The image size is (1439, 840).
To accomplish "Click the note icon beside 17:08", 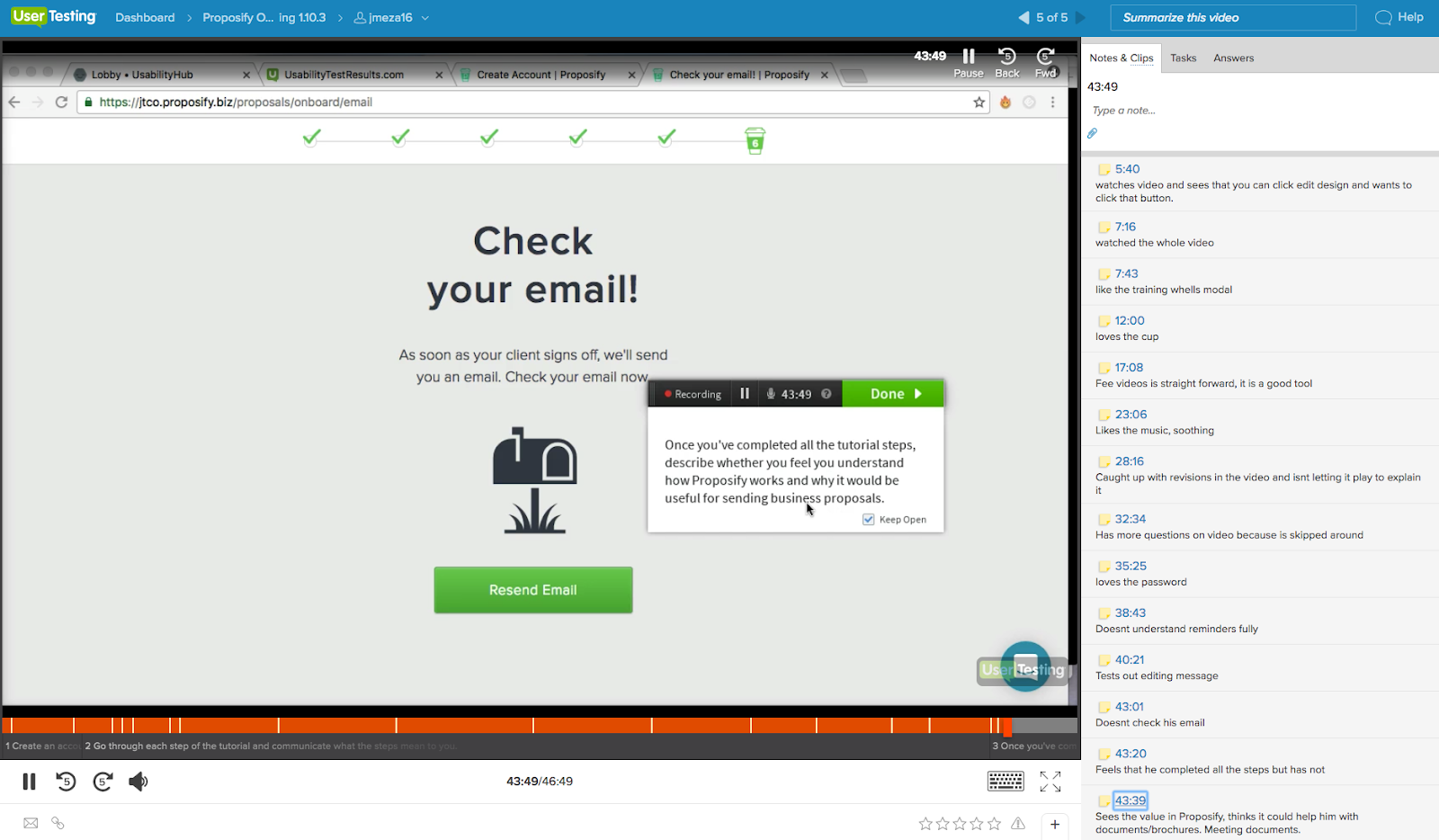I will tap(1104, 368).
